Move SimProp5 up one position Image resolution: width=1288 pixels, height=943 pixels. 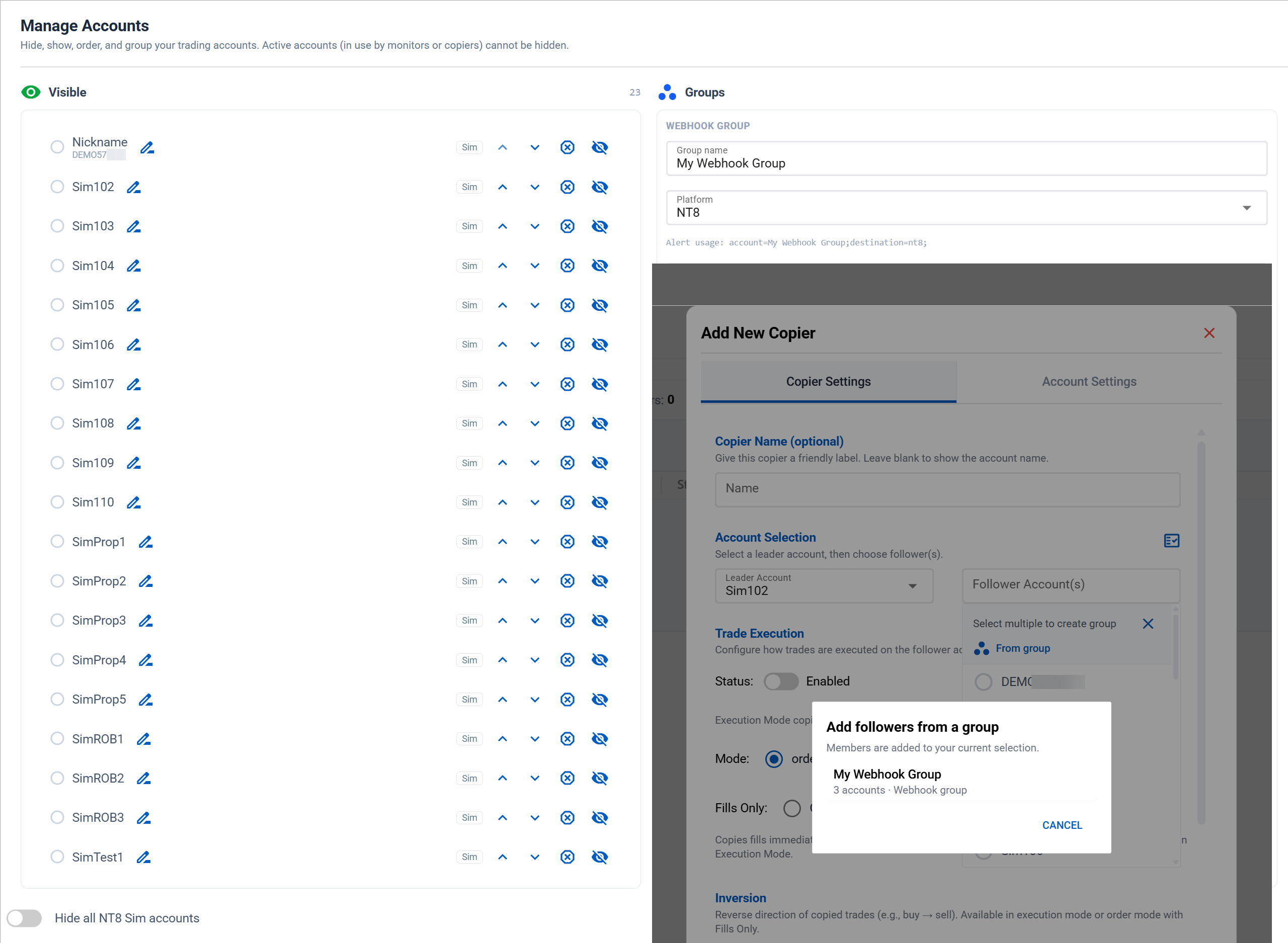[503, 699]
